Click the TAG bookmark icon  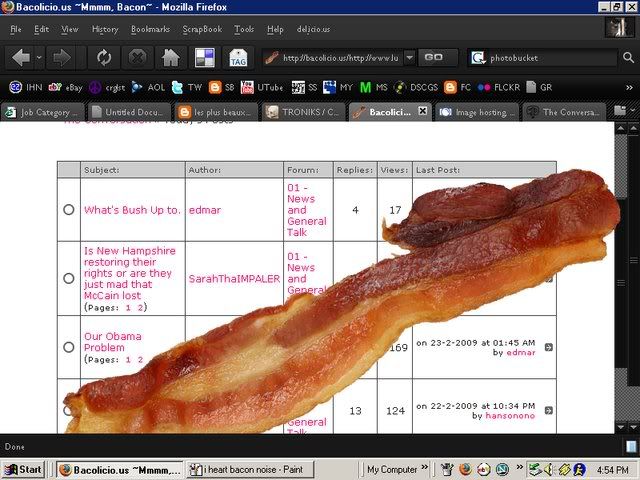[238, 58]
